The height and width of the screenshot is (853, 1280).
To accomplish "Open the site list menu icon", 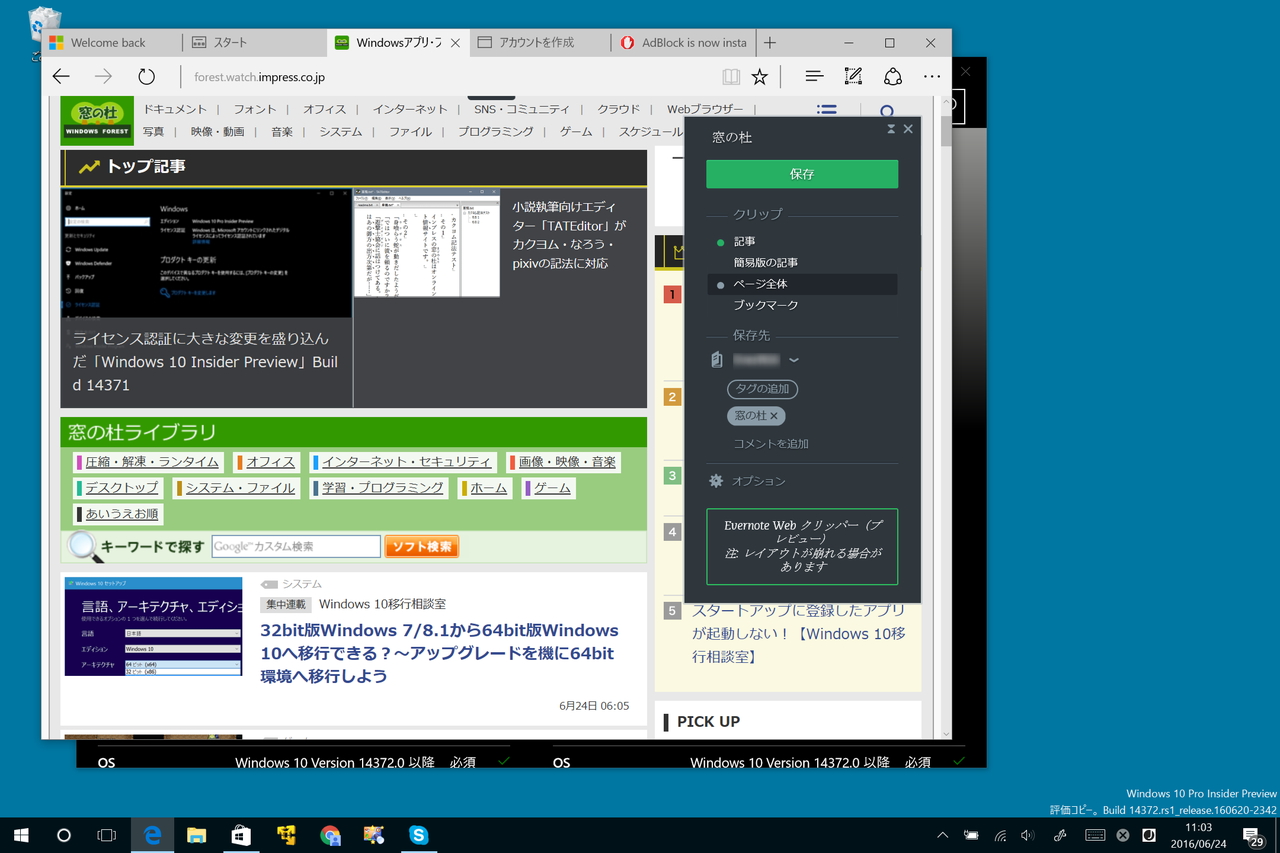I will [827, 110].
